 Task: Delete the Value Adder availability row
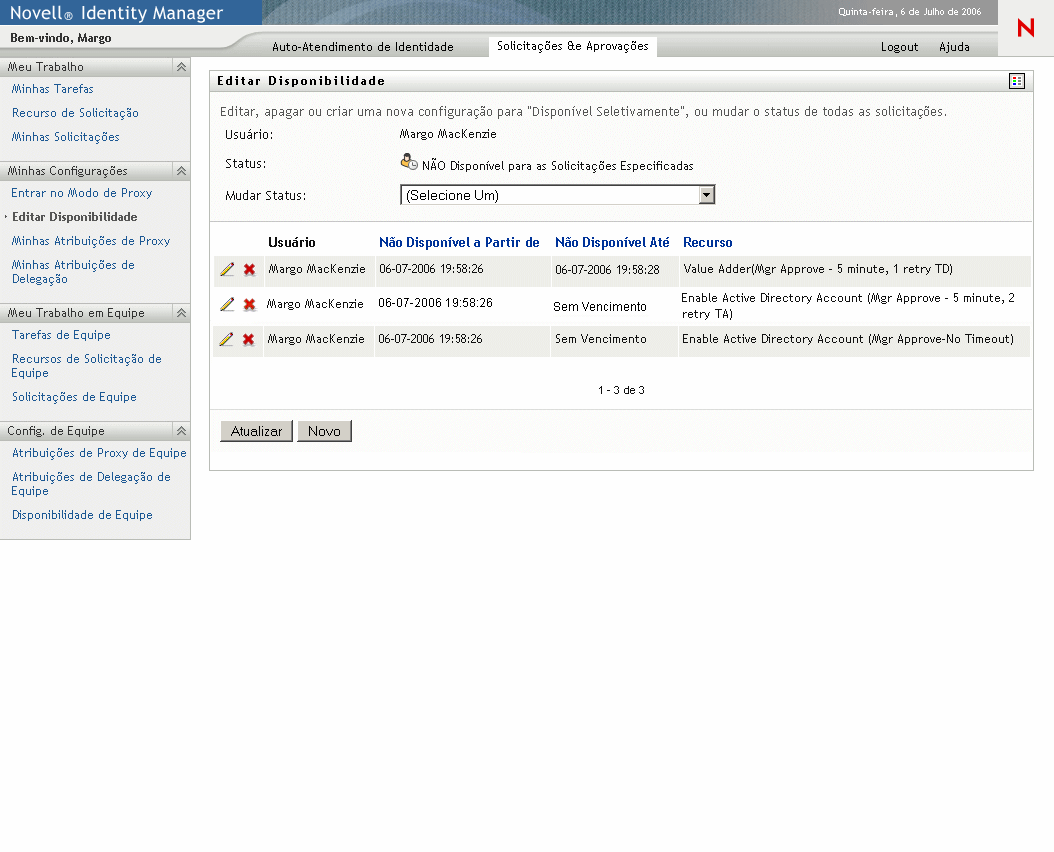(x=249, y=270)
